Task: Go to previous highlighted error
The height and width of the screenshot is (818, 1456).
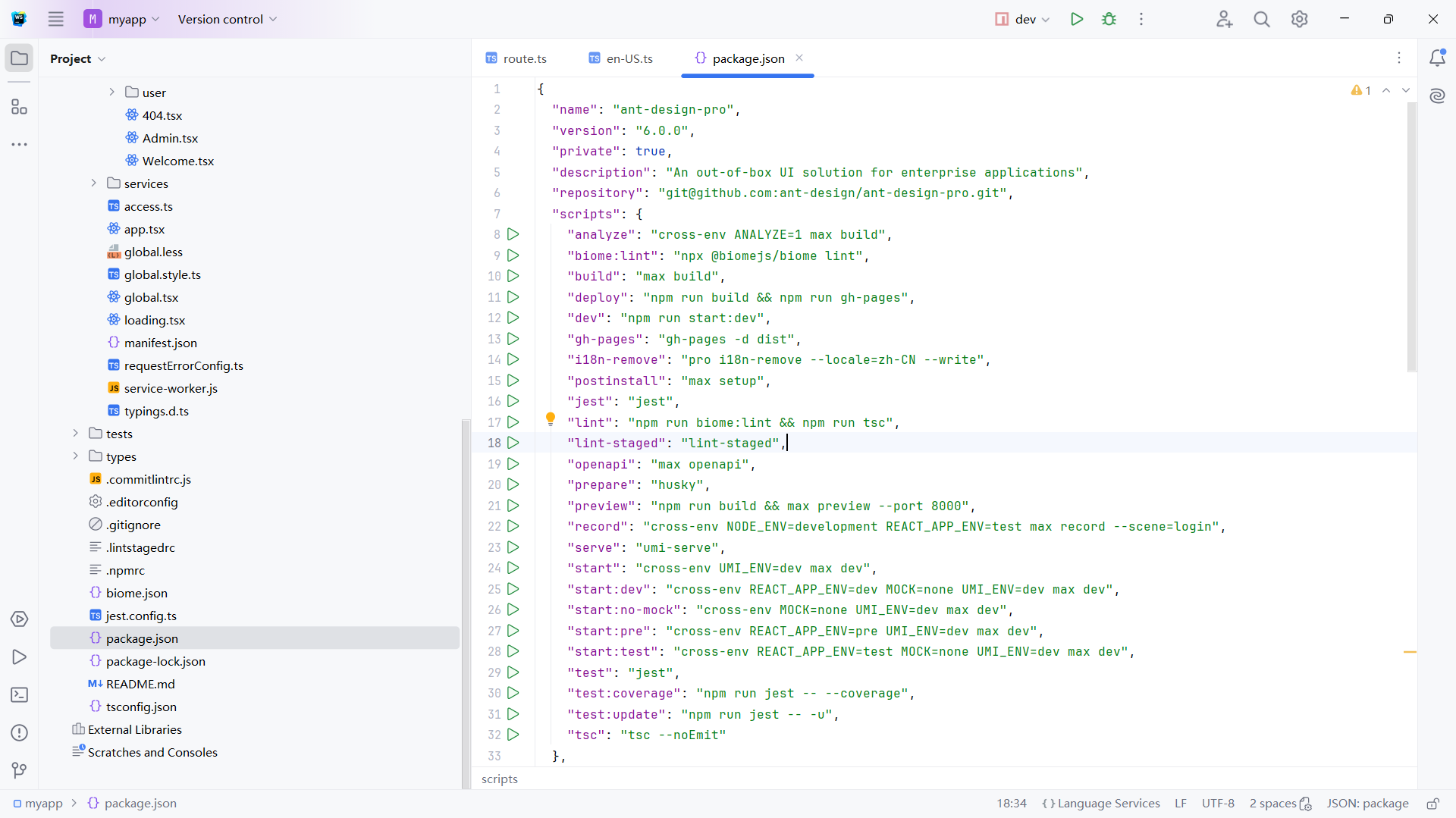Action: click(x=1386, y=90)
